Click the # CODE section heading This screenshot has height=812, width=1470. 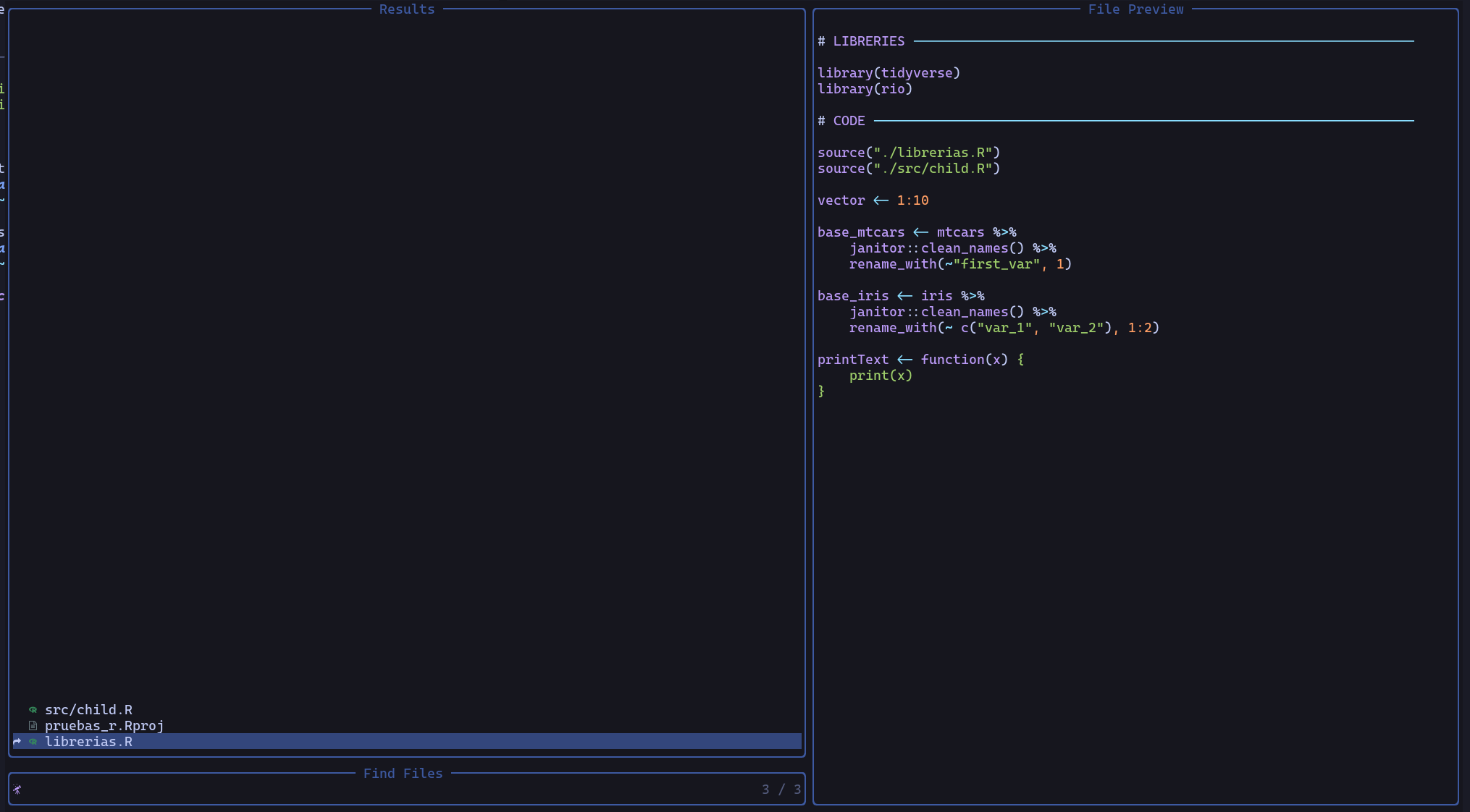(x=841, y=120)
